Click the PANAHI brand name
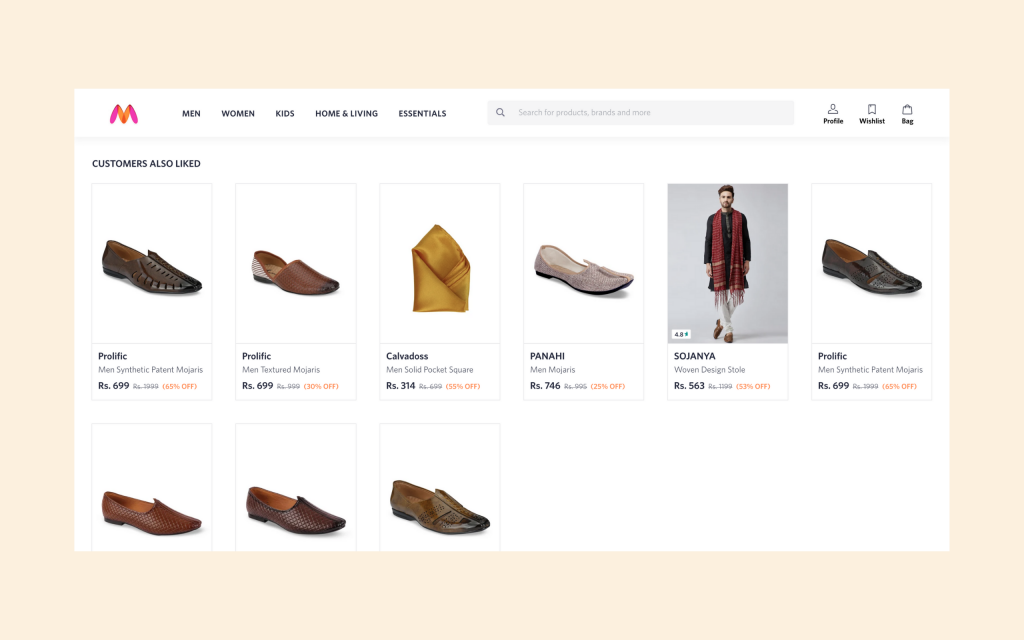The image size is (1024, 640). coord(547,356)
